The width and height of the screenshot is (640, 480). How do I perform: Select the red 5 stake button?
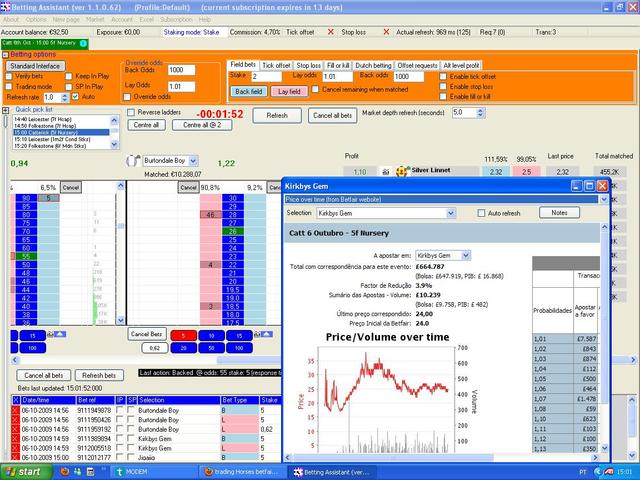click(x=183, y=336)
